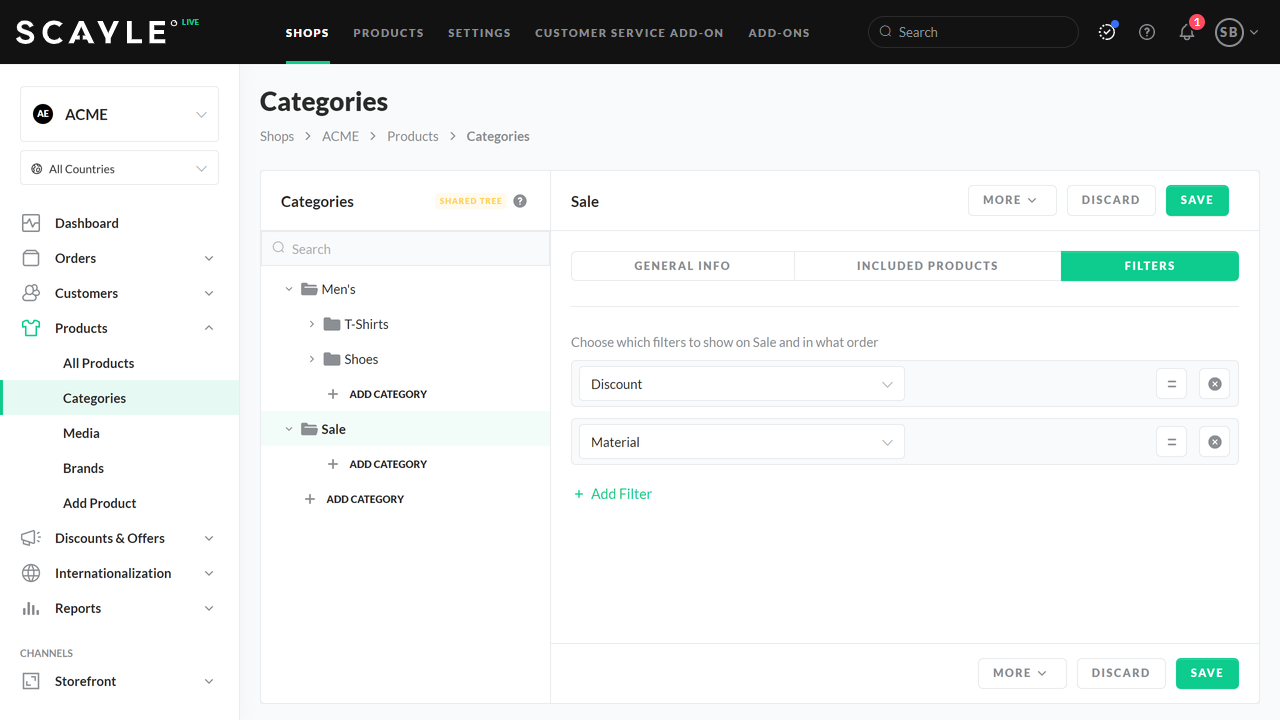Open the notifications bell icon
Viewport: 1280px width, 720px height.
[x=1187, y=32]
